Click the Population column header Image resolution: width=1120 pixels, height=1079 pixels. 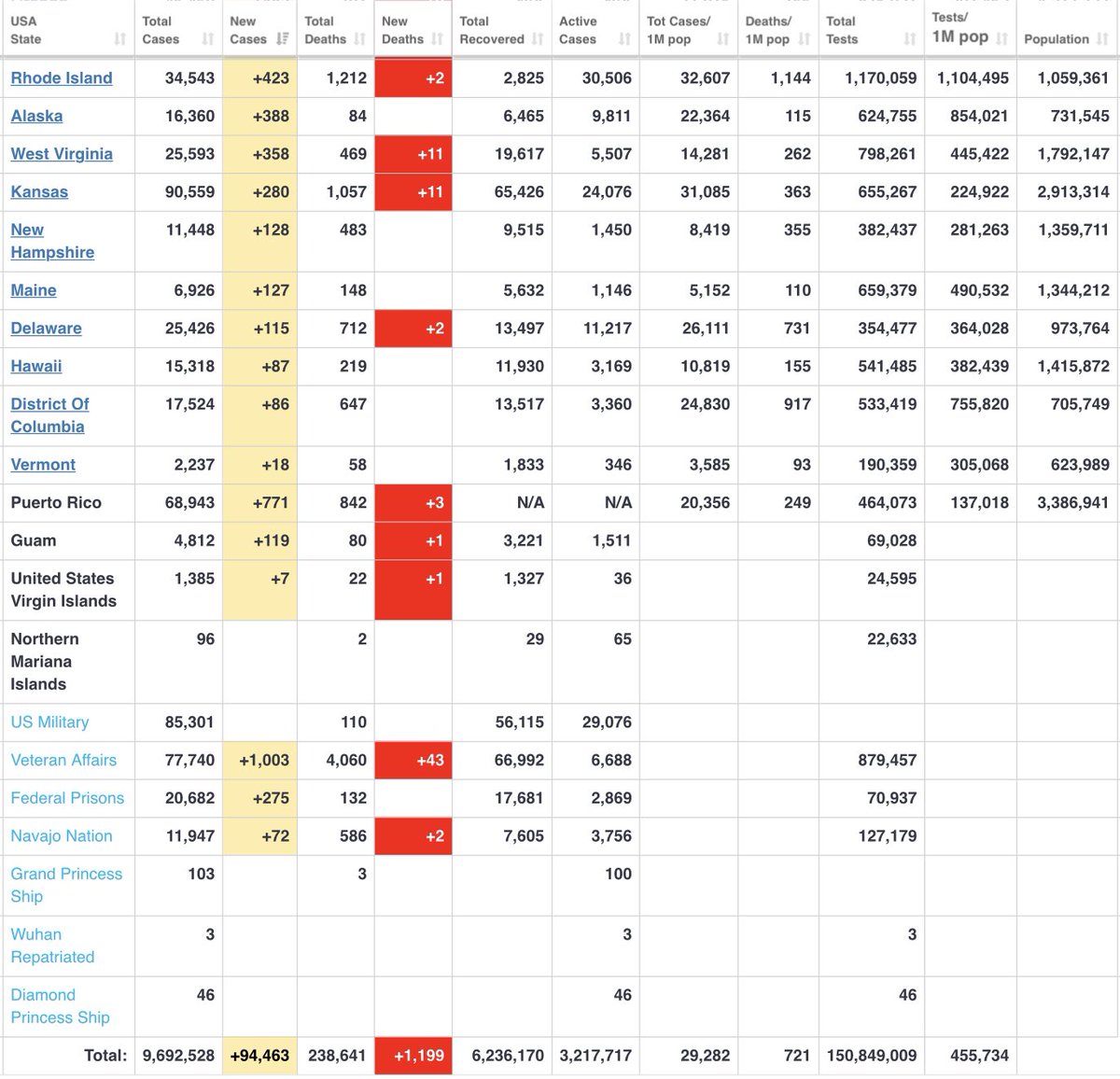click(1067, 29)
